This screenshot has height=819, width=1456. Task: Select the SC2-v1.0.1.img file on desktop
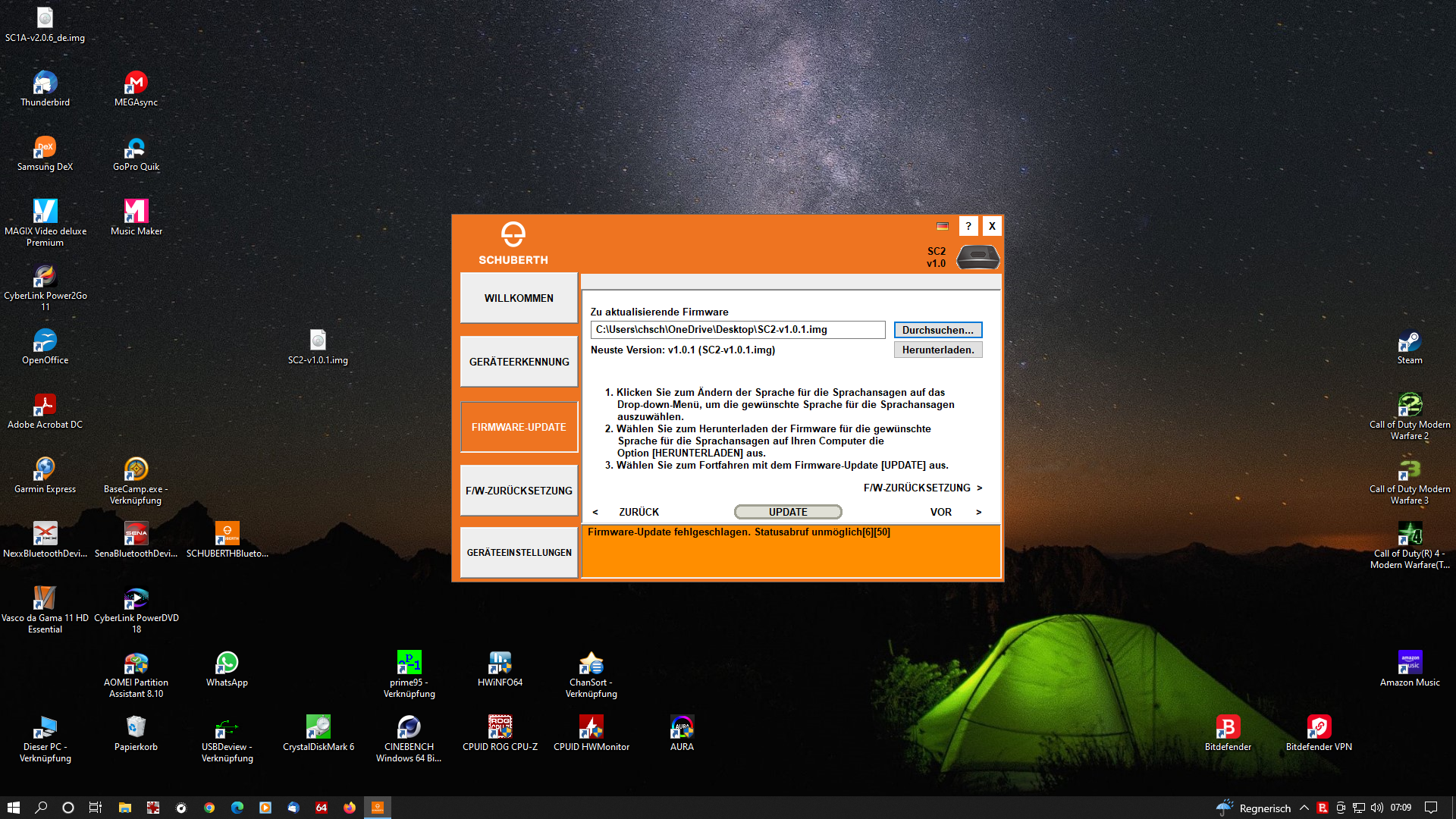point(318,347)
